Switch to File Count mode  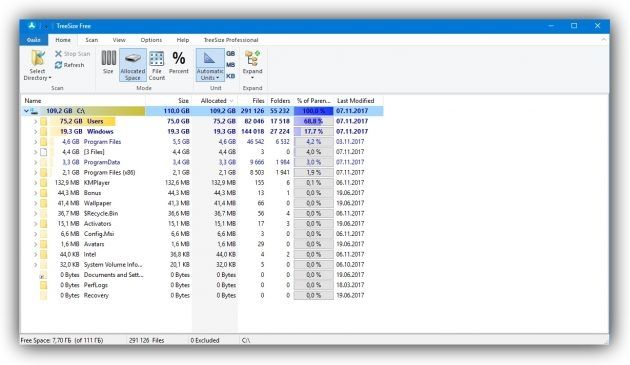coord(157,66)
